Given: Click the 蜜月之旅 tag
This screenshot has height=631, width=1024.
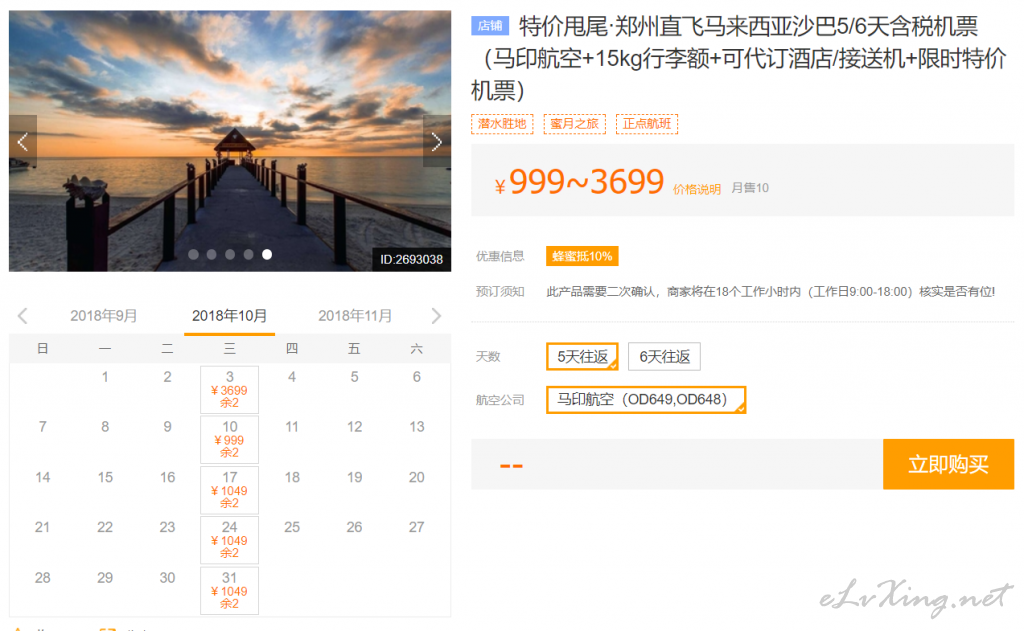Looking at the screenshot, I should tap(575, 123).
